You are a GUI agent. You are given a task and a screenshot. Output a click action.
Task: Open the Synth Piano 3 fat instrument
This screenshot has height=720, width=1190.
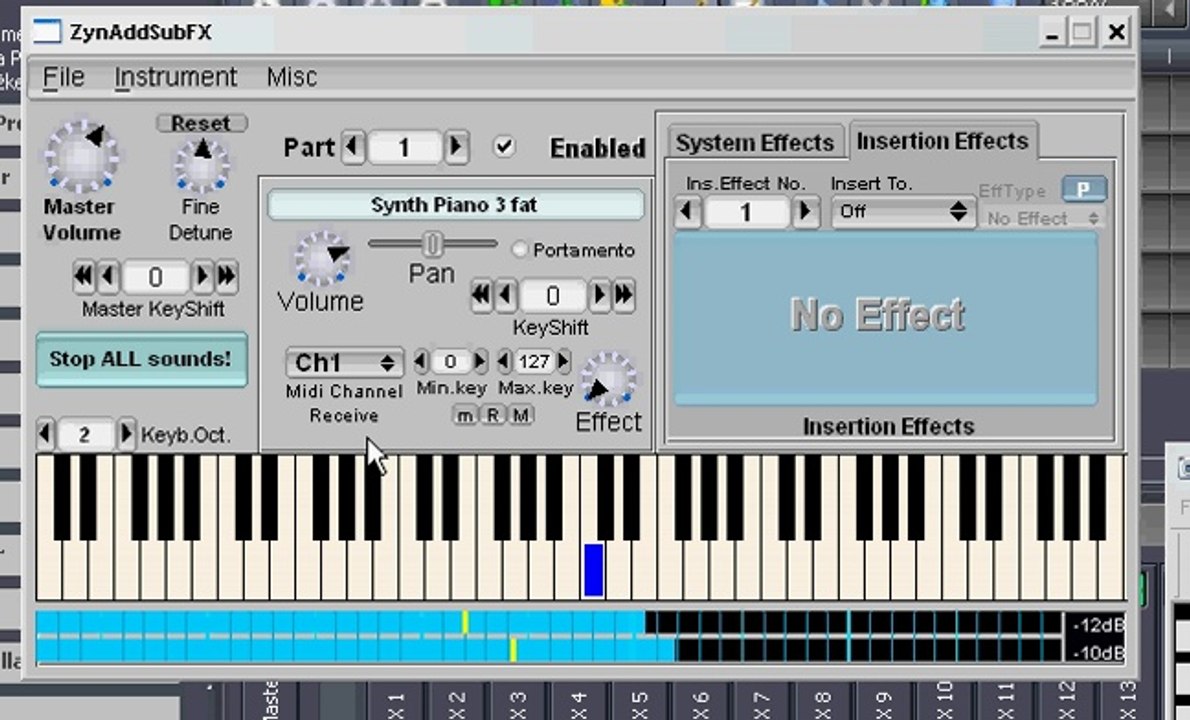tap(455, 205)
